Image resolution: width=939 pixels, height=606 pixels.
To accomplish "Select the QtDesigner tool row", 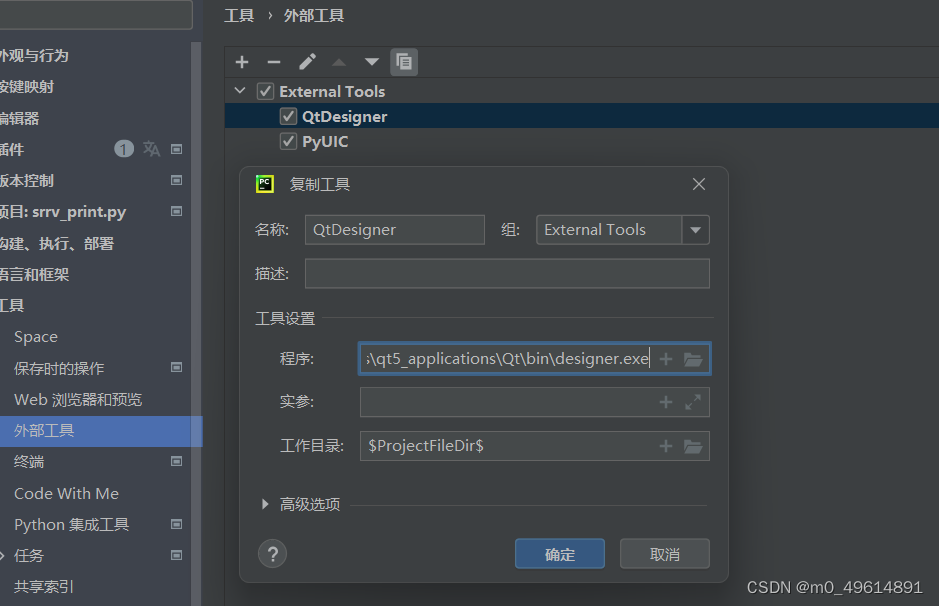I will click(581, 116).
